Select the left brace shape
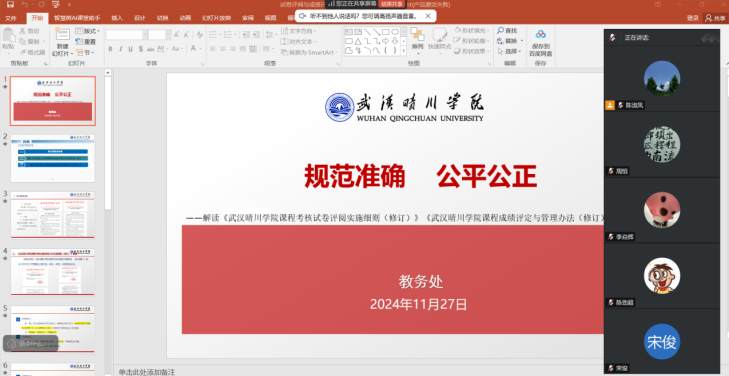The height and width of the screenshot is (376, 729). pos(385,50)
